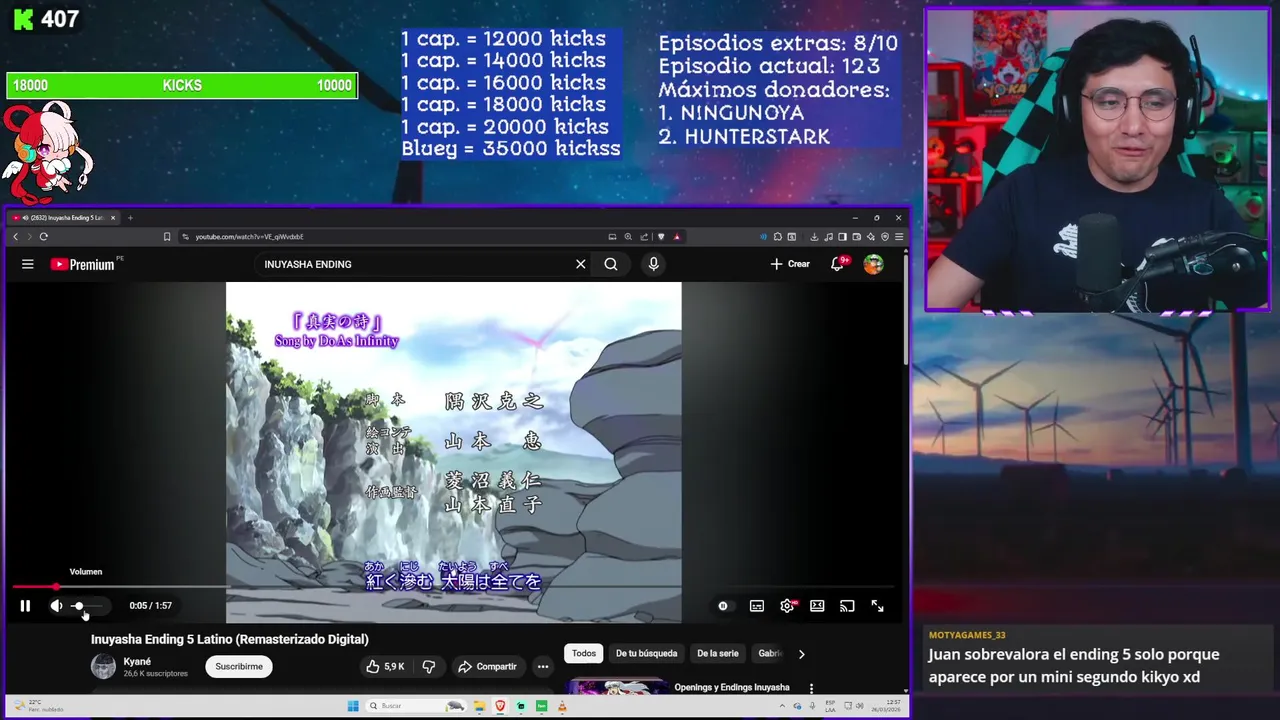Open the YouTube hamburger guide menu

pyautogui.click(x=28, y=264)
